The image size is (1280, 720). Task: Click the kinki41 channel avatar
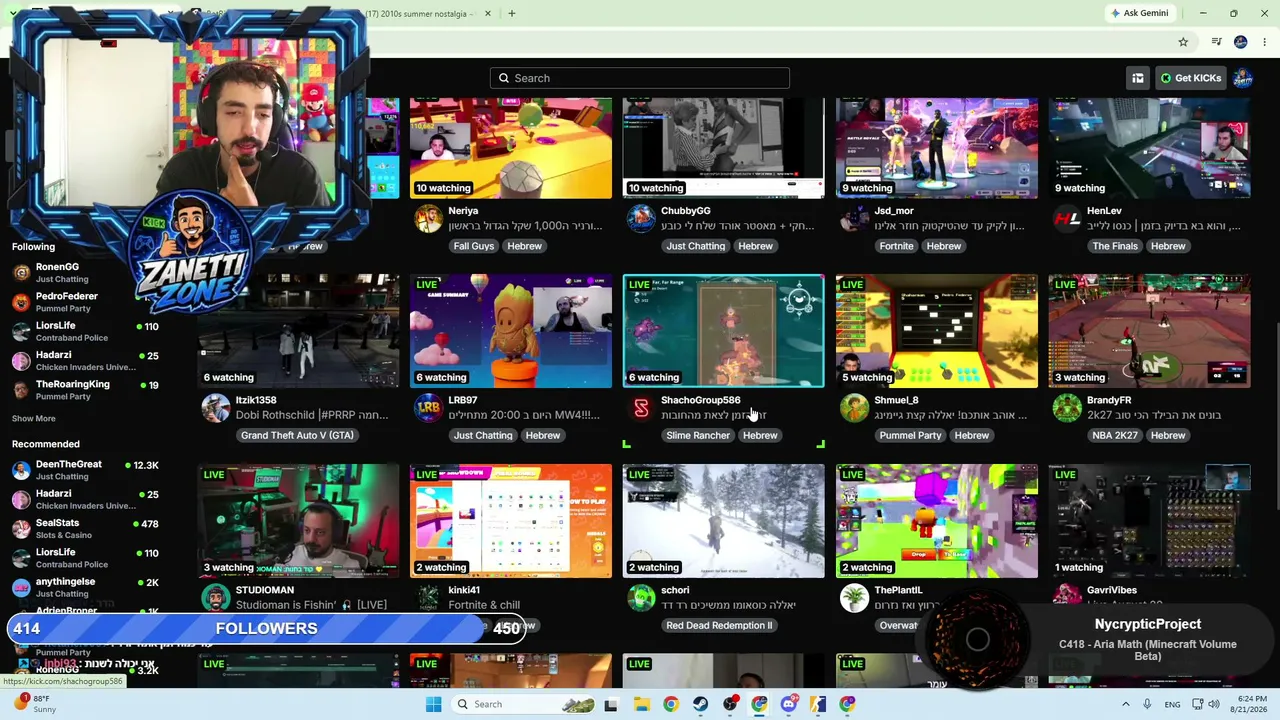click(x=428, y=598)
